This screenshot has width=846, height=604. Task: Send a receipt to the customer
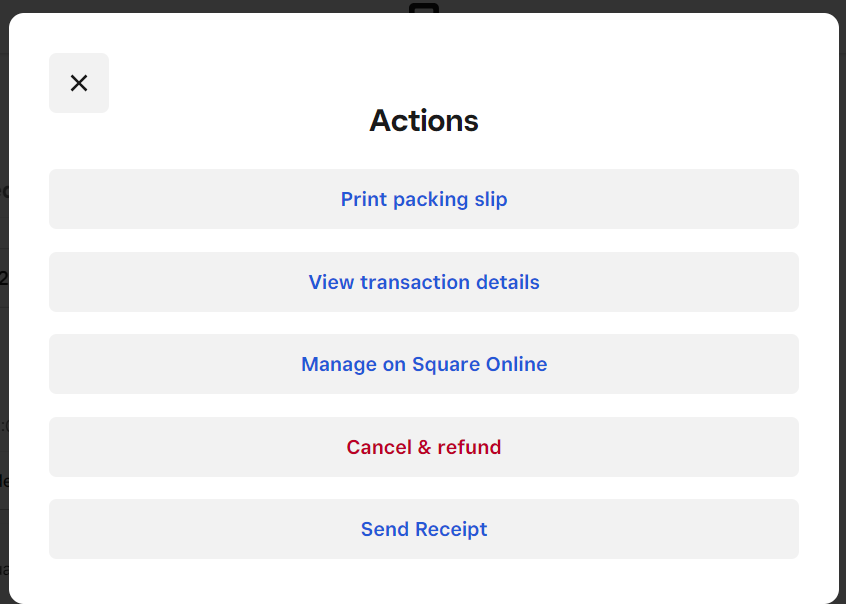424,529
